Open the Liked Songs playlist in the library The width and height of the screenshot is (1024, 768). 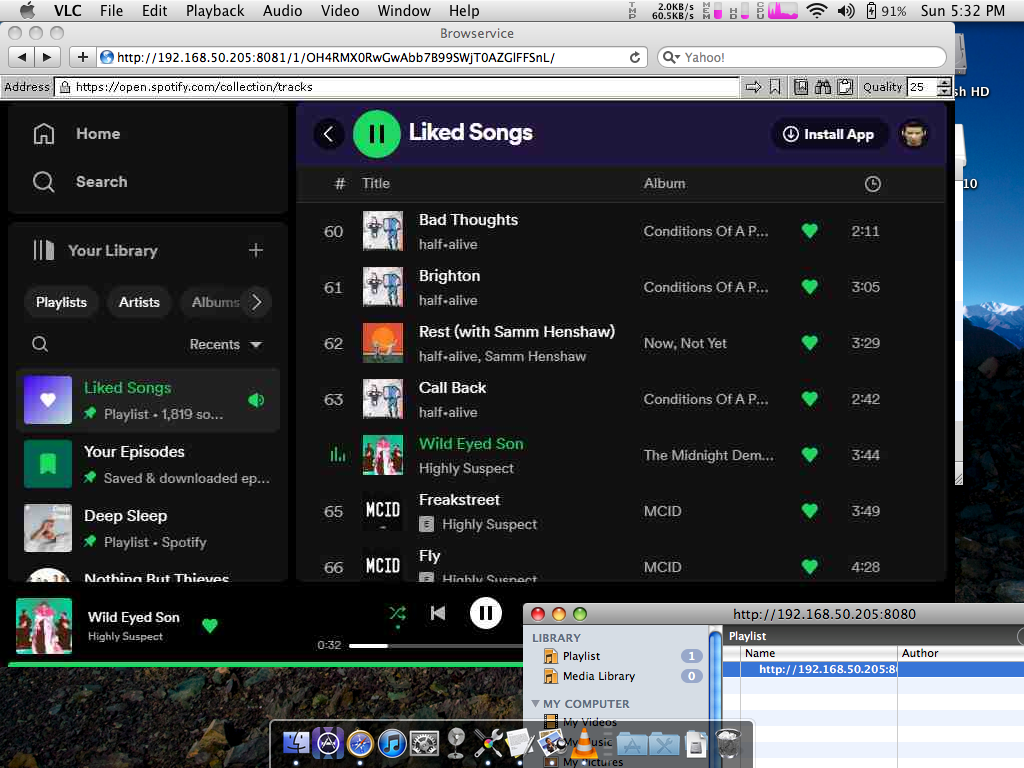(x=148, y=400)
